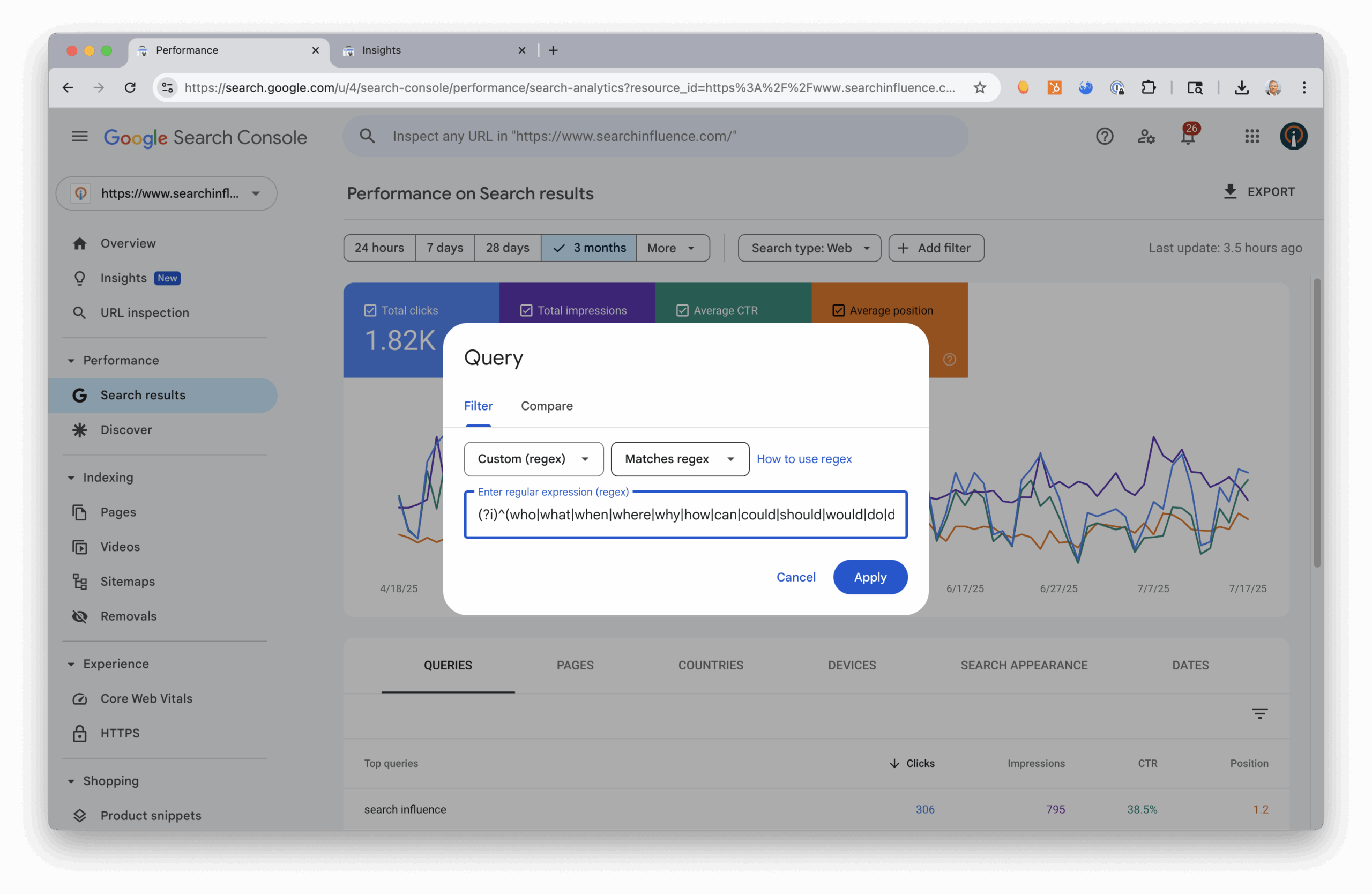Switch to the Compare tab
The image size is (1372, 894).
click(x=547, y=406)
